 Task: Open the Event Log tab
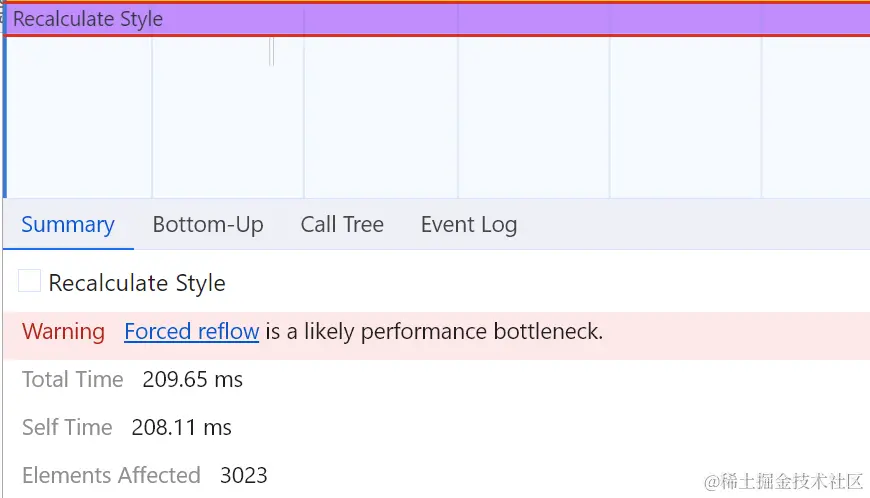click(469, 225)
